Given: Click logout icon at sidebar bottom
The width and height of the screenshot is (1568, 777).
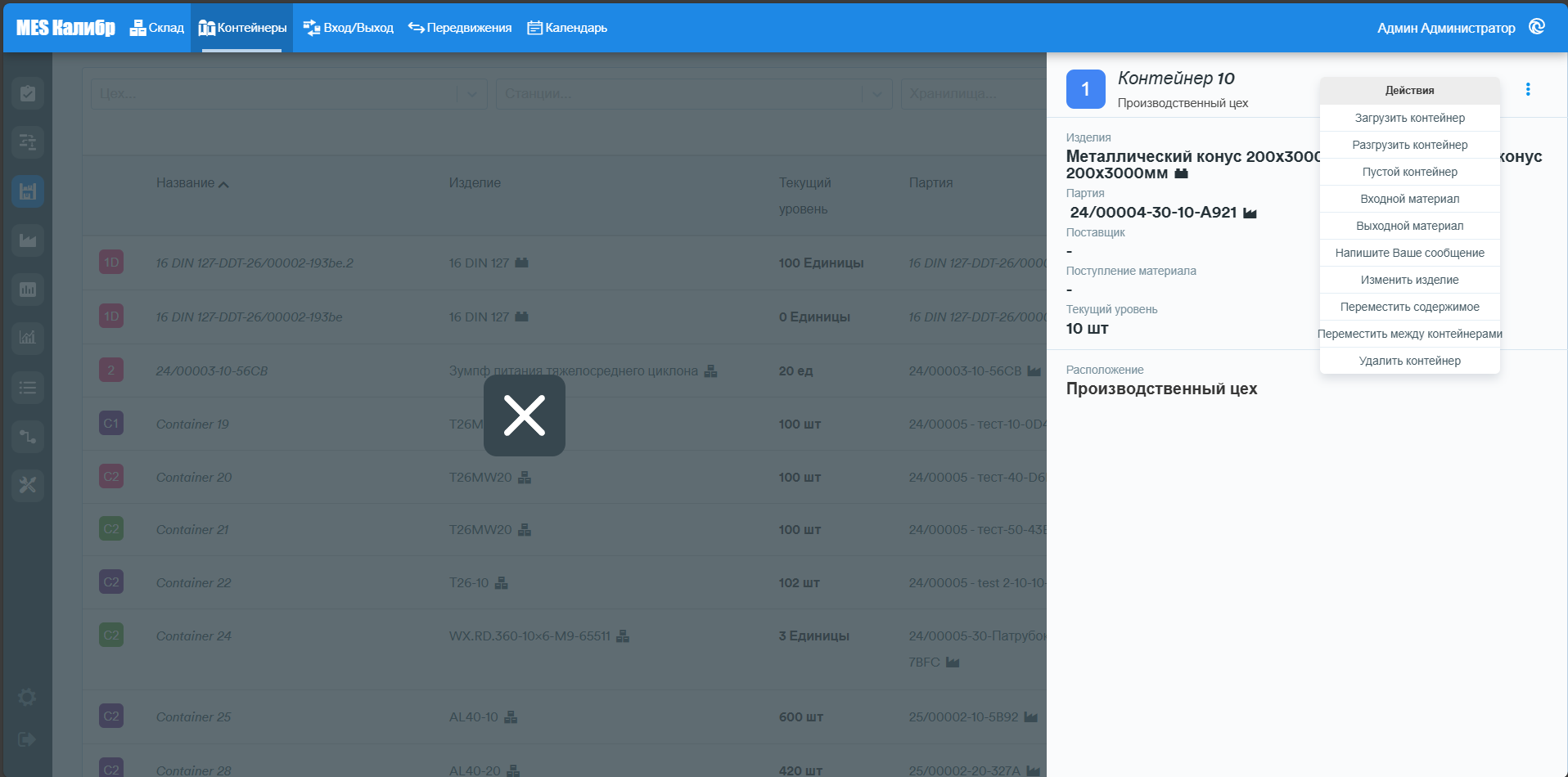Looking at the screenshot, I should point(27,739).
